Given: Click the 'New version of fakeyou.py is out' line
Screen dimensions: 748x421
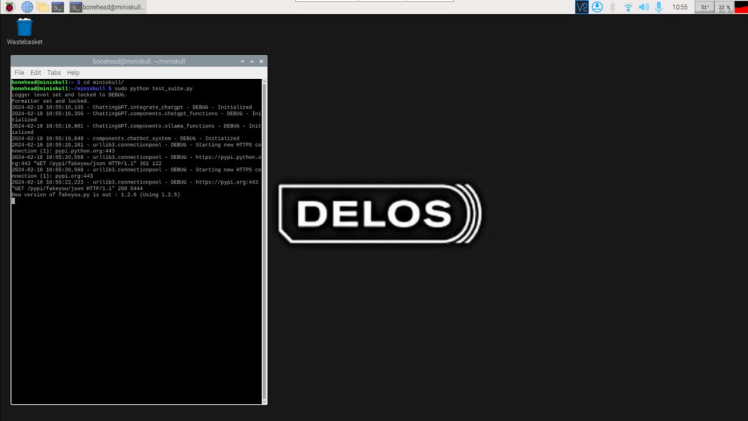Looking at the screenshot, I should tap(96, 195).
